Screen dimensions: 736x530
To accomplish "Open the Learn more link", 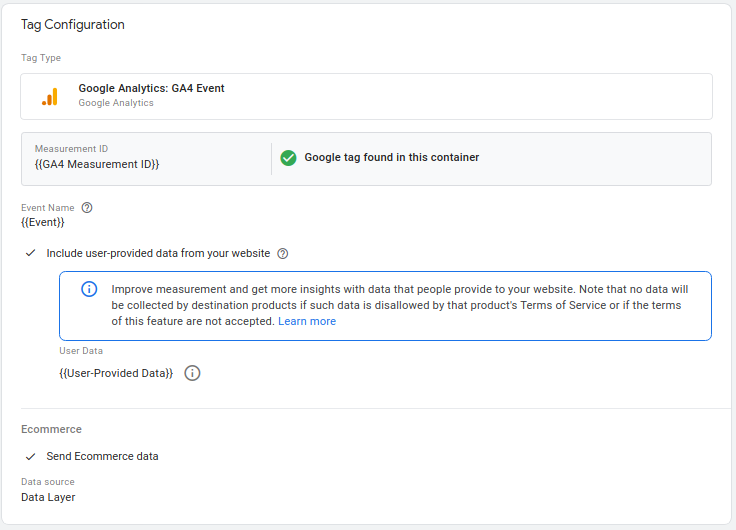I will [x=307, y=322].
